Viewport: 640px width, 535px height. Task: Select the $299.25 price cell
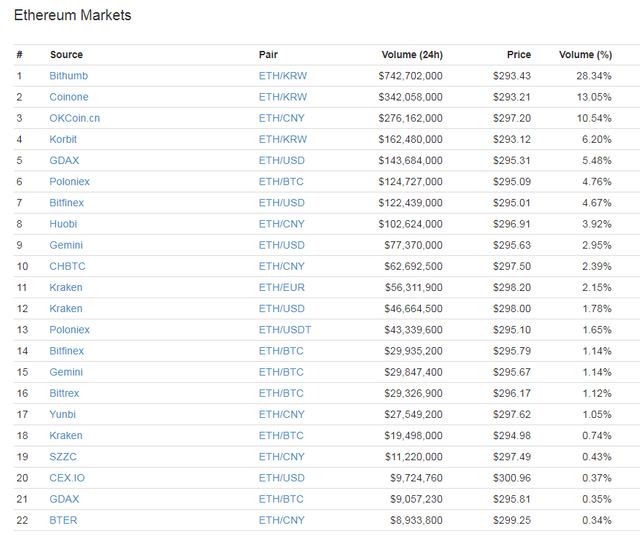[512, 521]
